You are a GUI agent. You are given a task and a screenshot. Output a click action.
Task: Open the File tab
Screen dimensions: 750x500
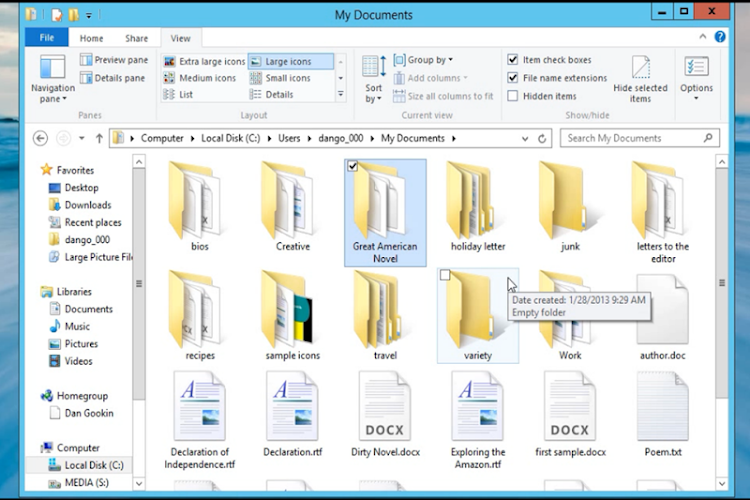[x=46, y=38]
